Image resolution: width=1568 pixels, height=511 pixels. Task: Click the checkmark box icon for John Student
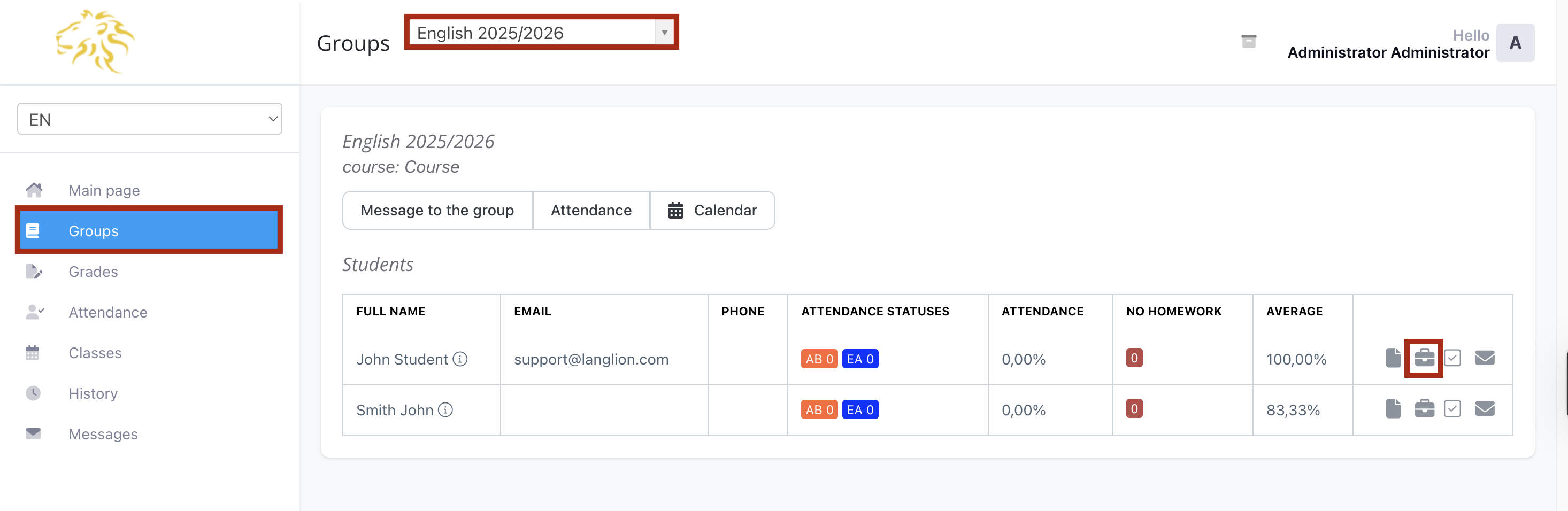point(1452,358)
